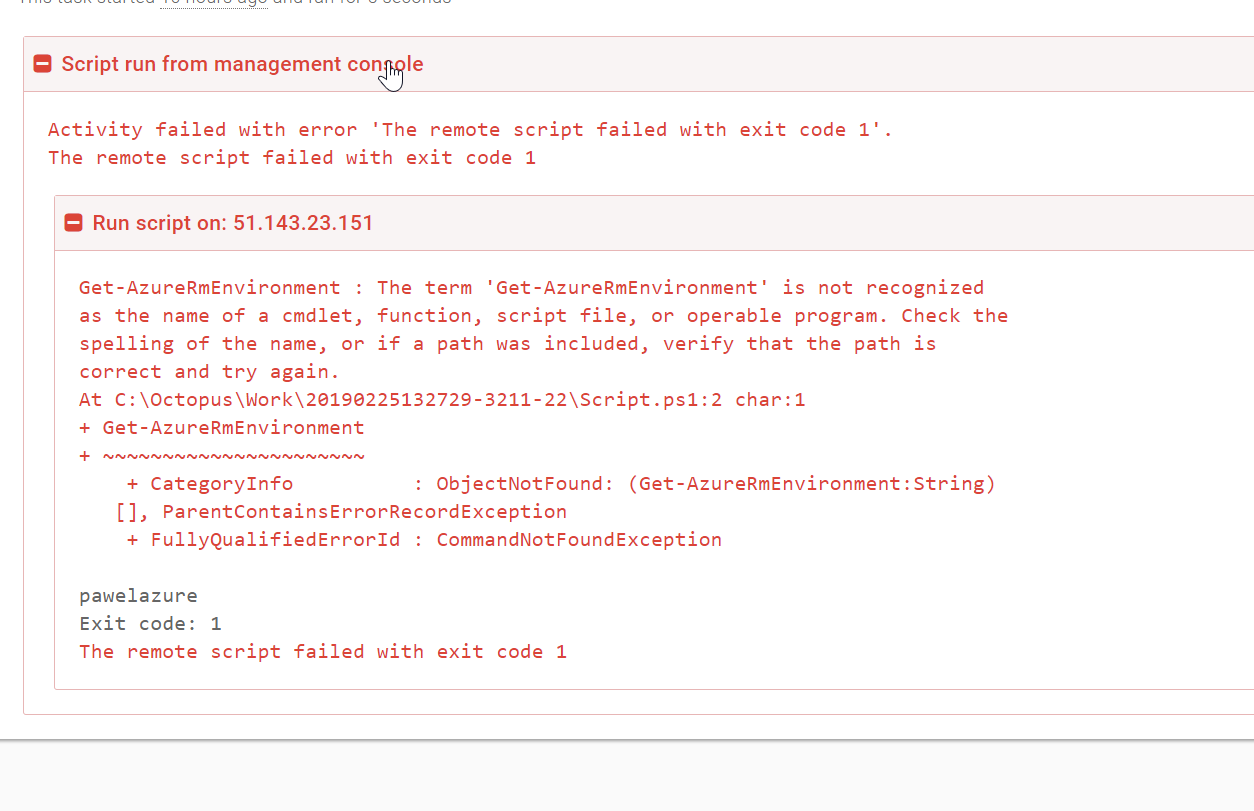Click the 'Script run from management console' header text
This screenshot has height=811, width=1254.
(242, 63)
